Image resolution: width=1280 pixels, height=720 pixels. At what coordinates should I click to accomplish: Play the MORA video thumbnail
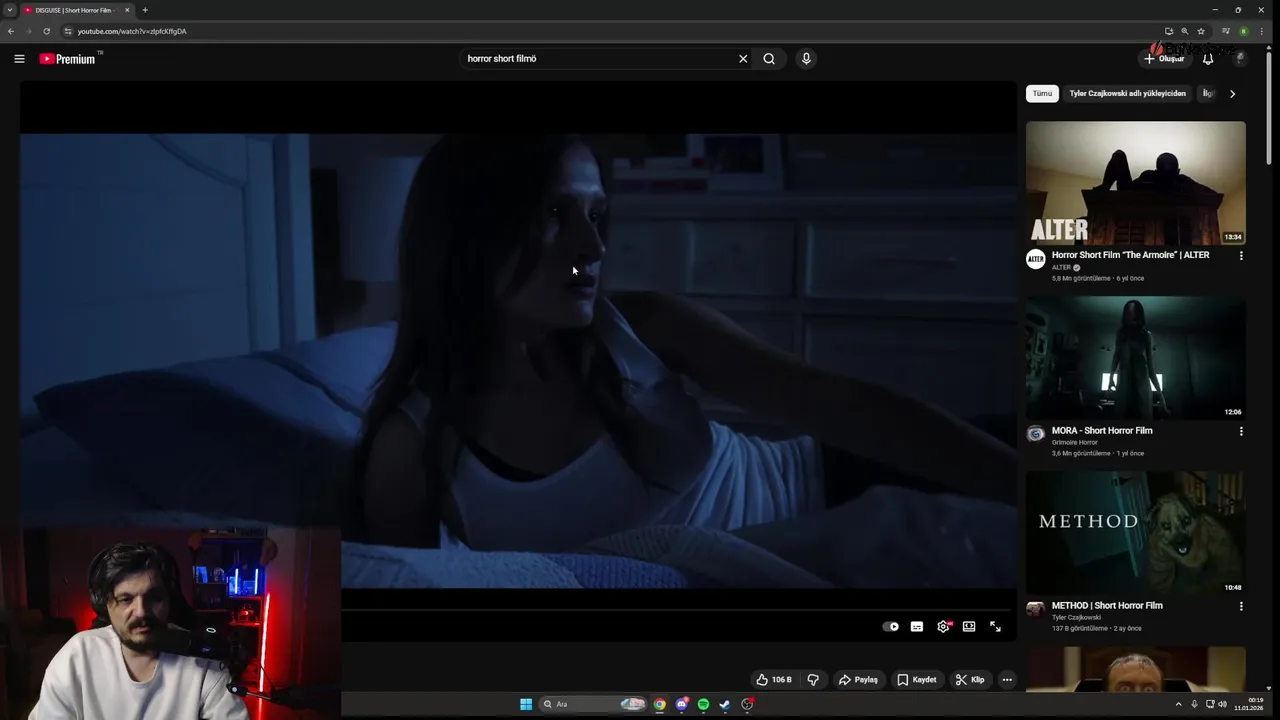[x=1136, y=358]
